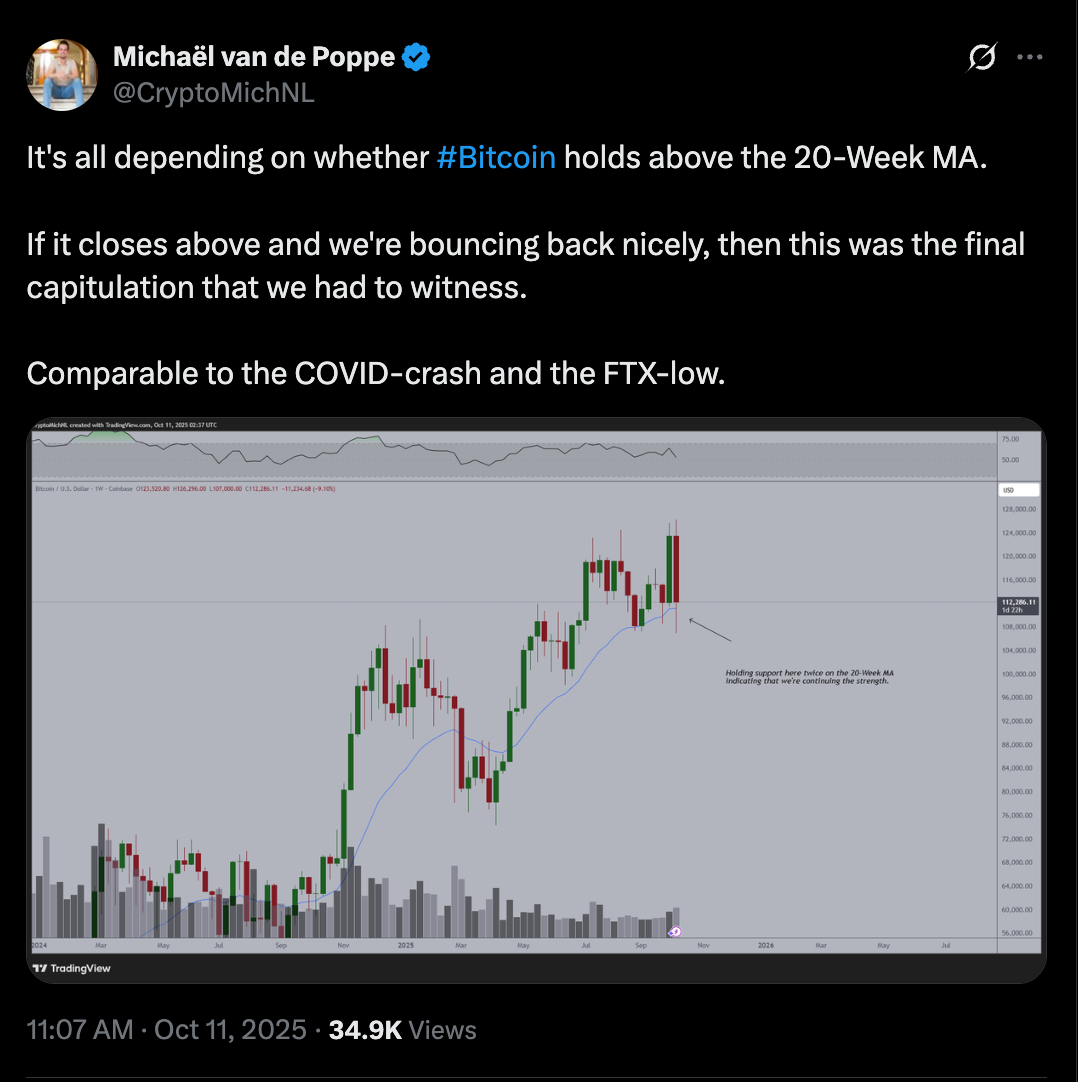1078x1082 pixels.
Task: Click the 20-Week MA annotation text
Action: tap(808, 677)
